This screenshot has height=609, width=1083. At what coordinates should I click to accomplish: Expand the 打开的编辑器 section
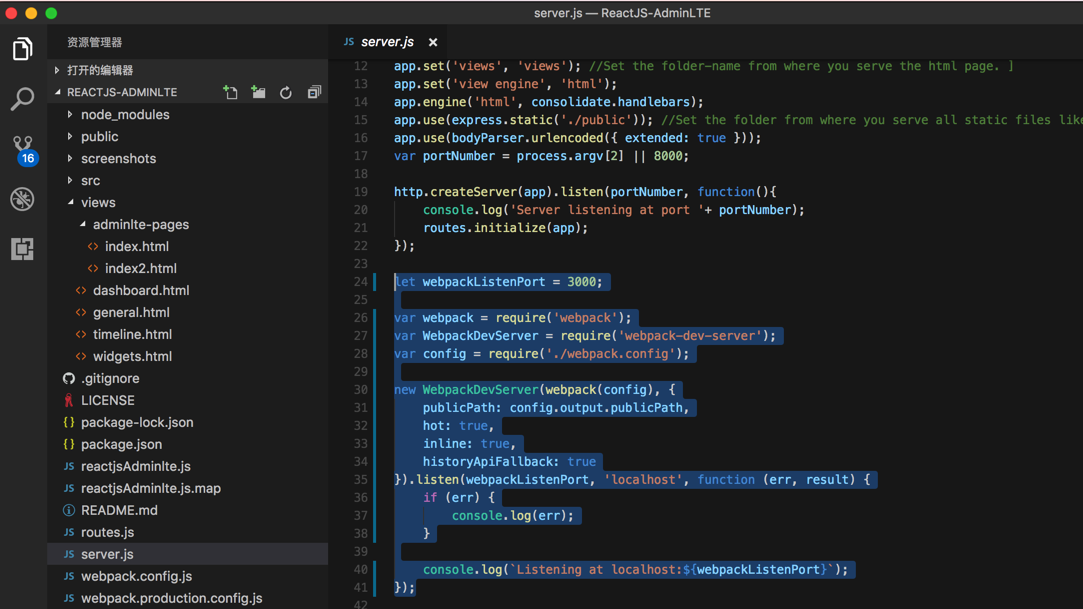click(99, 70)
